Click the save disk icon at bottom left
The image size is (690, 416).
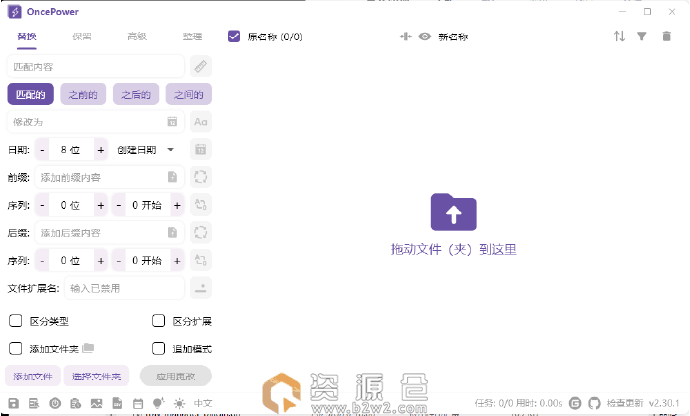pos(13,403)
